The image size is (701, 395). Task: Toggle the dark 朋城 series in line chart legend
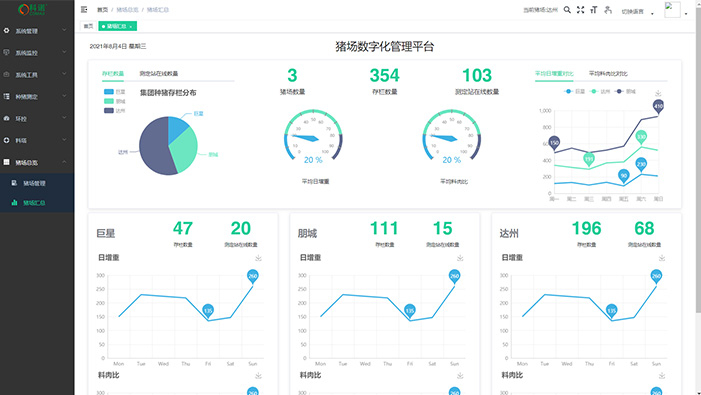click(x=625, y=91)
